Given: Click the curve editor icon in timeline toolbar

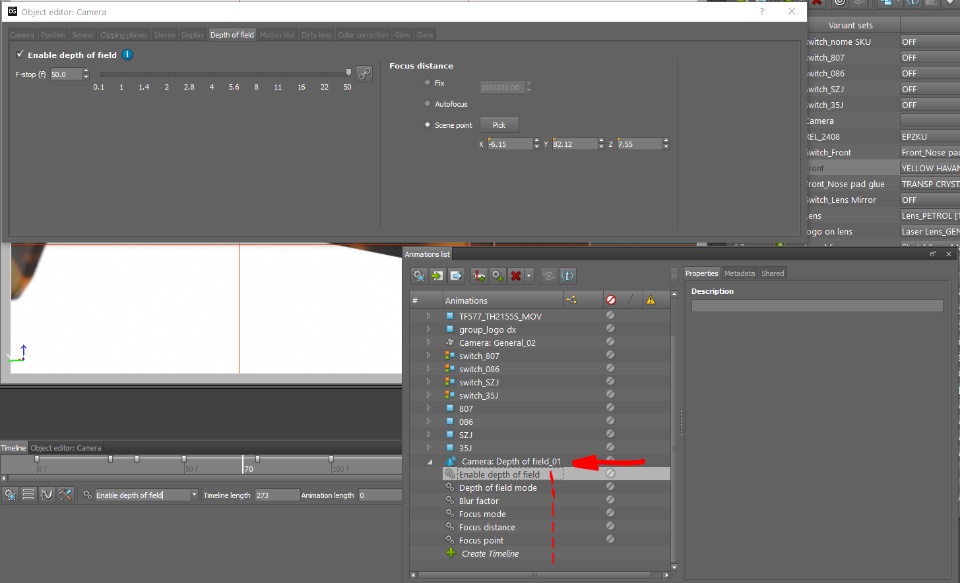Looking at the screenshot, I should click(x=46, y=494).
